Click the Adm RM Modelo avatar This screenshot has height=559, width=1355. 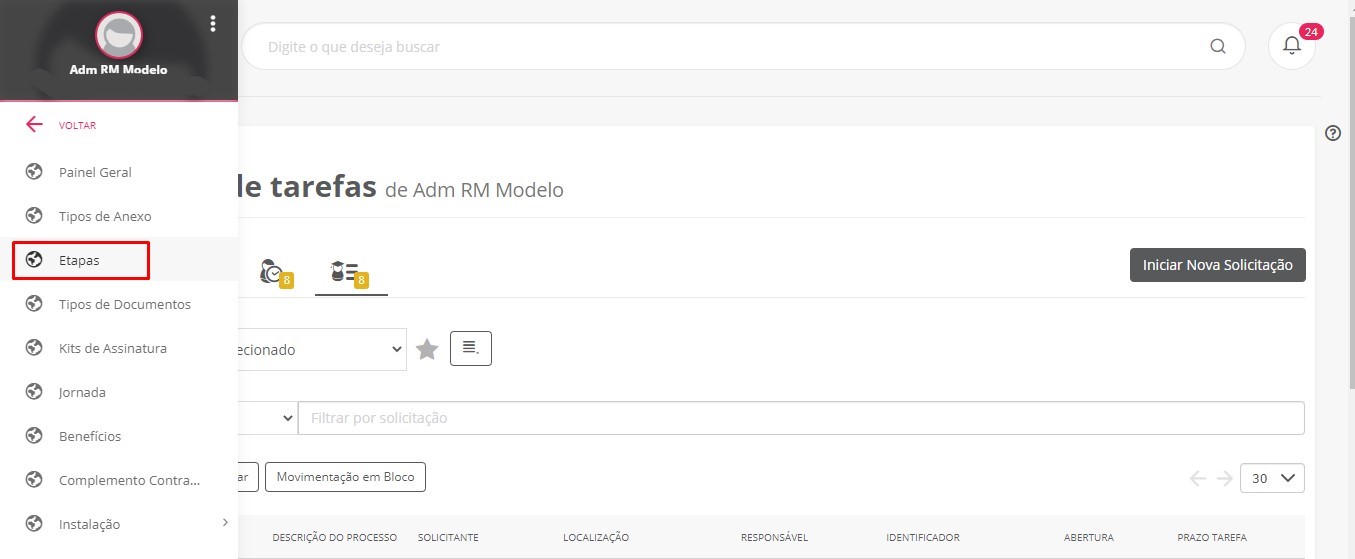point(119,35)
